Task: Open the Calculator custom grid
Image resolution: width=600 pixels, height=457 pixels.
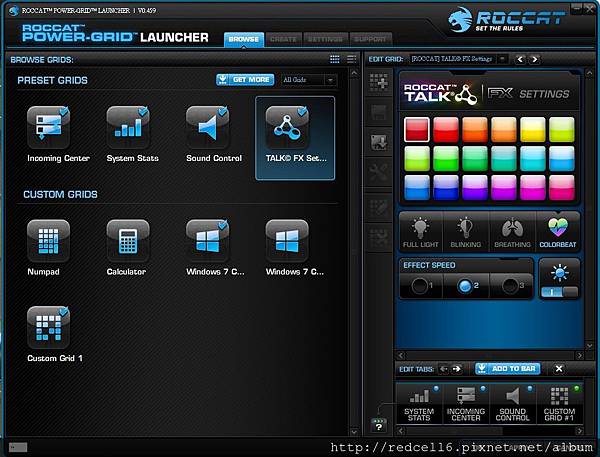Action: point(128,242)
